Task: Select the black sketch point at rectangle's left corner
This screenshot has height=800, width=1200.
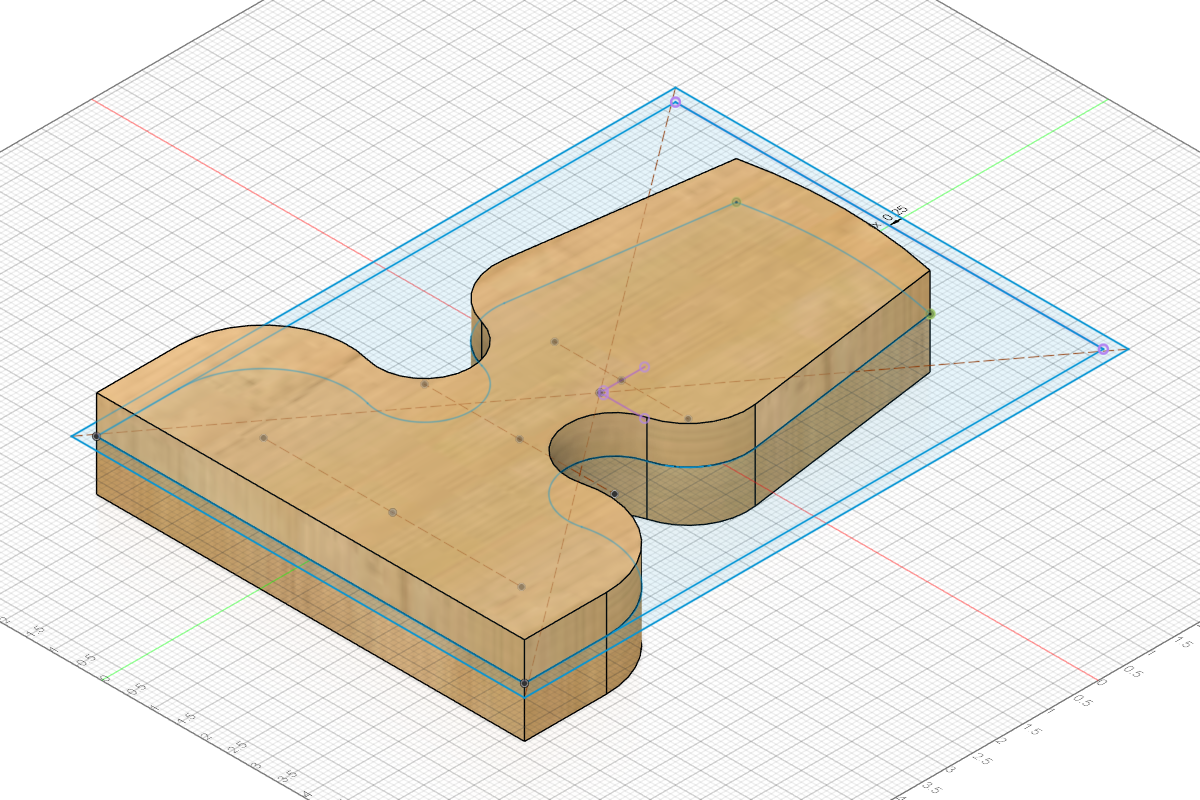Action: coord(96,436)
